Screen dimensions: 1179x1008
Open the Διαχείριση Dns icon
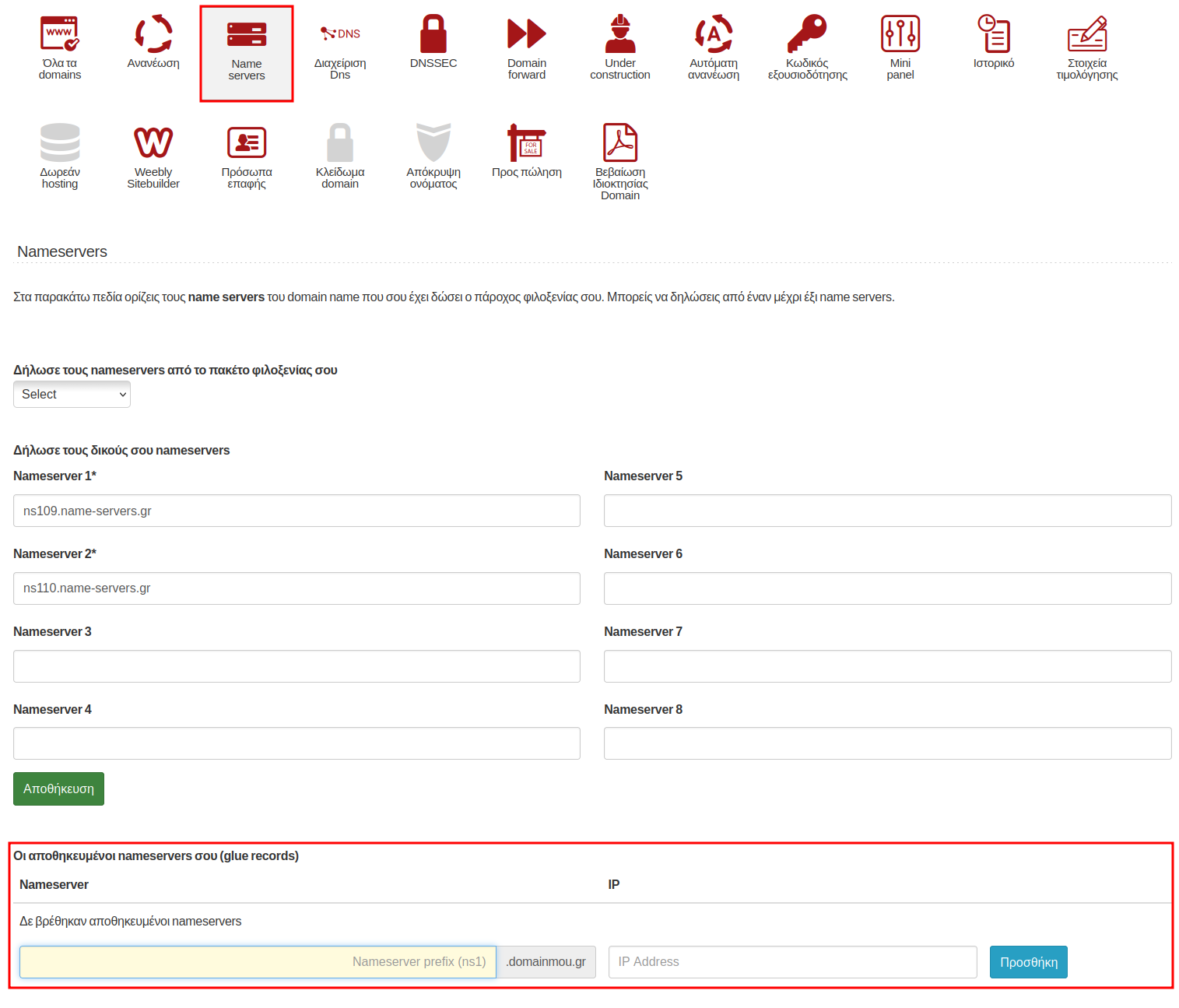(340, 33)
